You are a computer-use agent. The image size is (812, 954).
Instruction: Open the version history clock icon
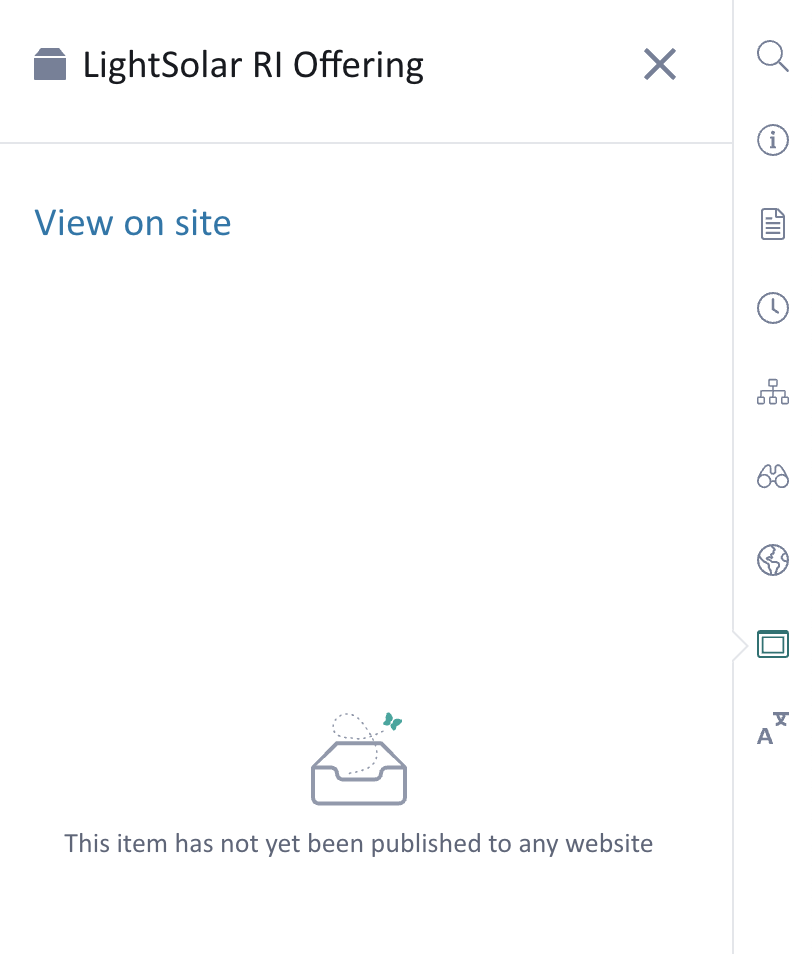click(772, 308)
